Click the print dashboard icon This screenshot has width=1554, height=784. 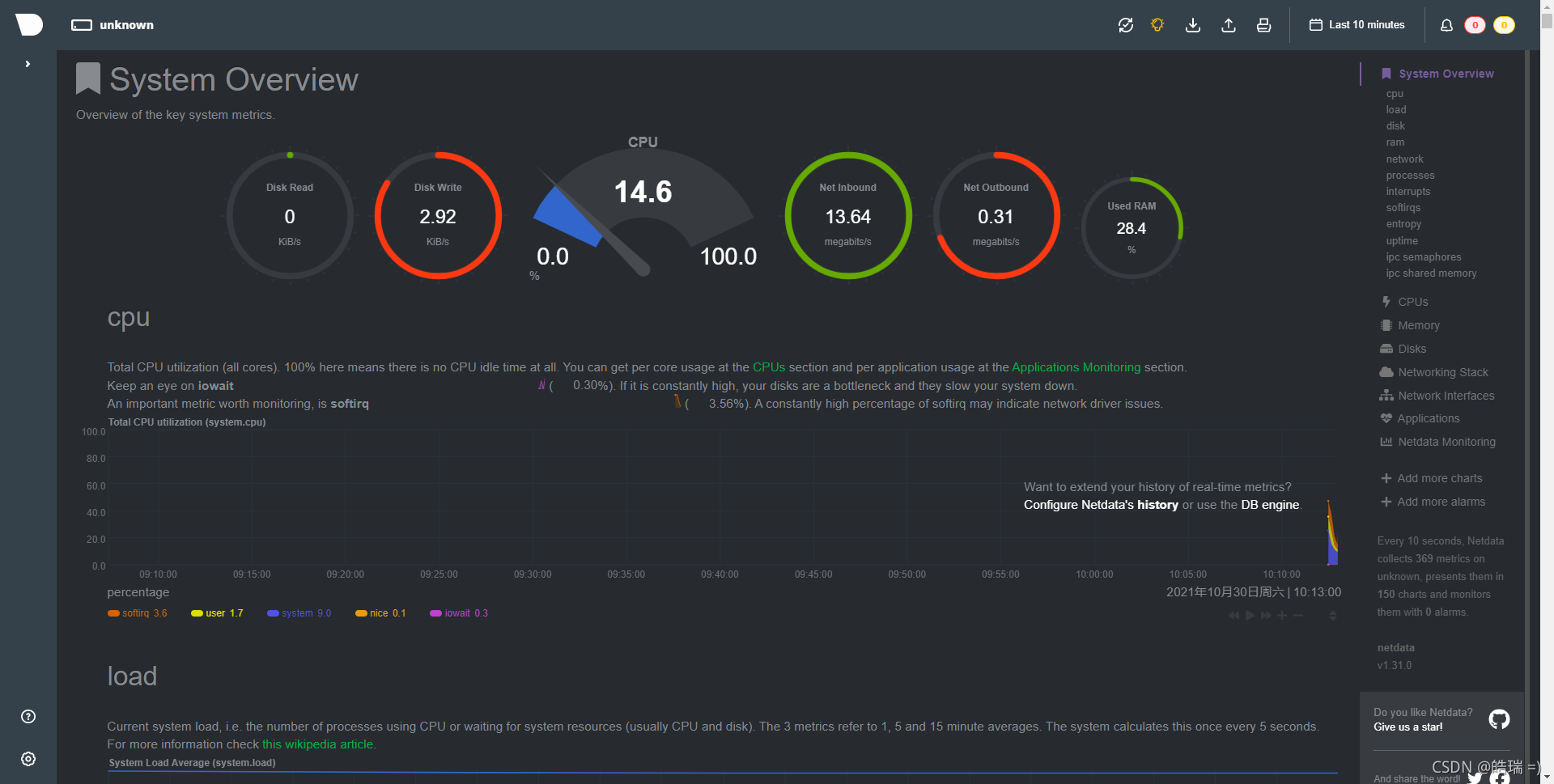(x=1263, y=25)
